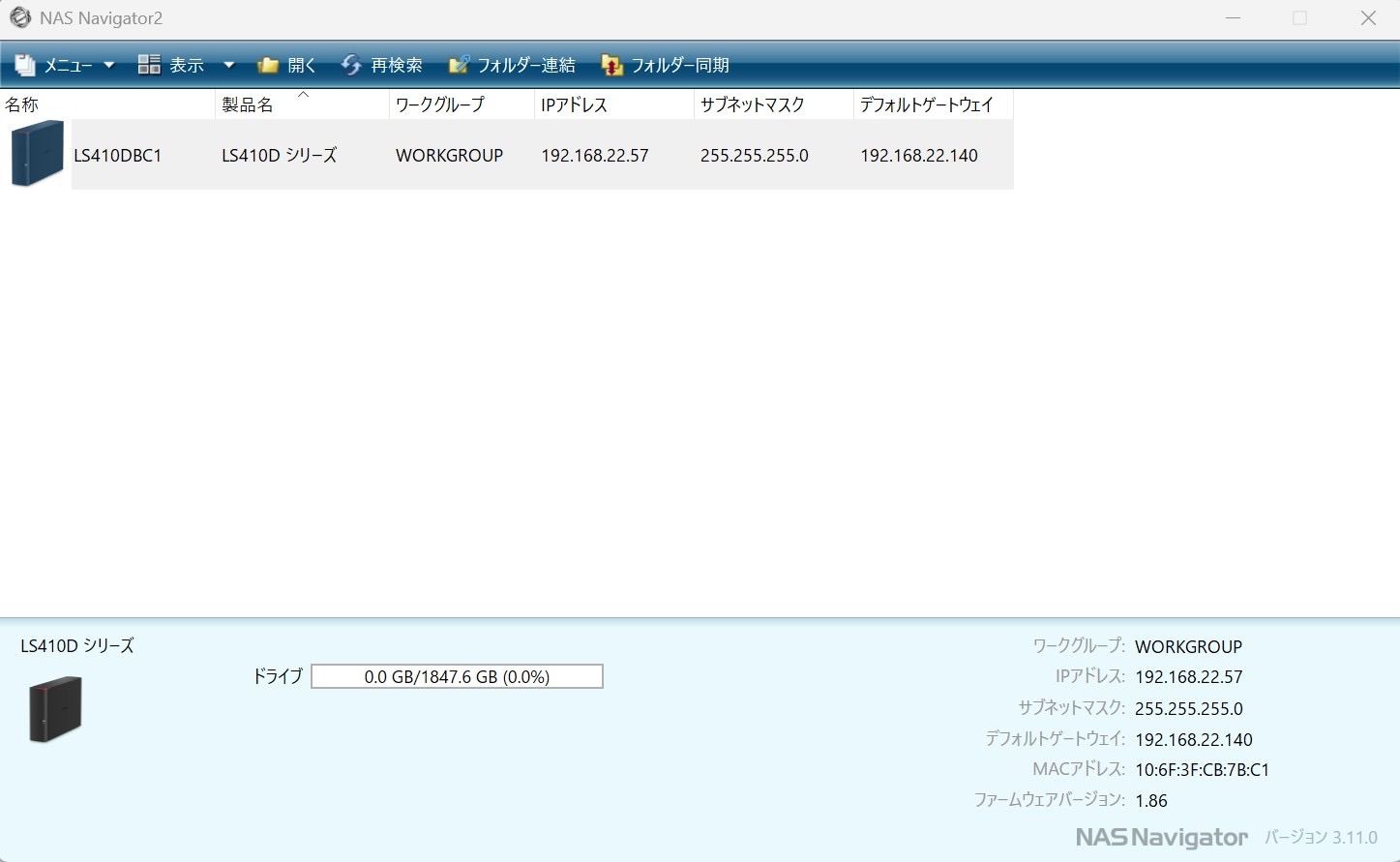Viewport: 1400px width, 862px height.
Task: Click firmware version value 1.86
Action: coord(1151,801)
